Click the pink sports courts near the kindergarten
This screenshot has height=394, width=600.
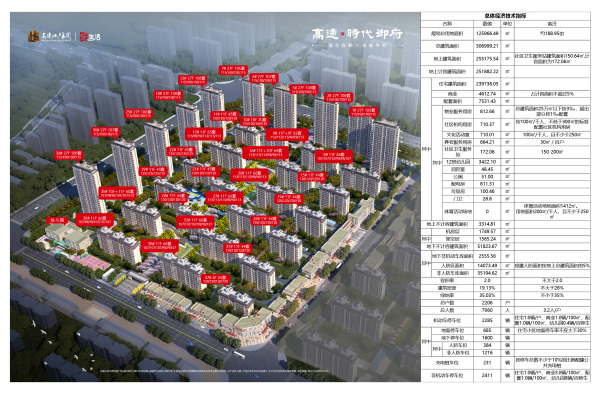pos(91,262)
